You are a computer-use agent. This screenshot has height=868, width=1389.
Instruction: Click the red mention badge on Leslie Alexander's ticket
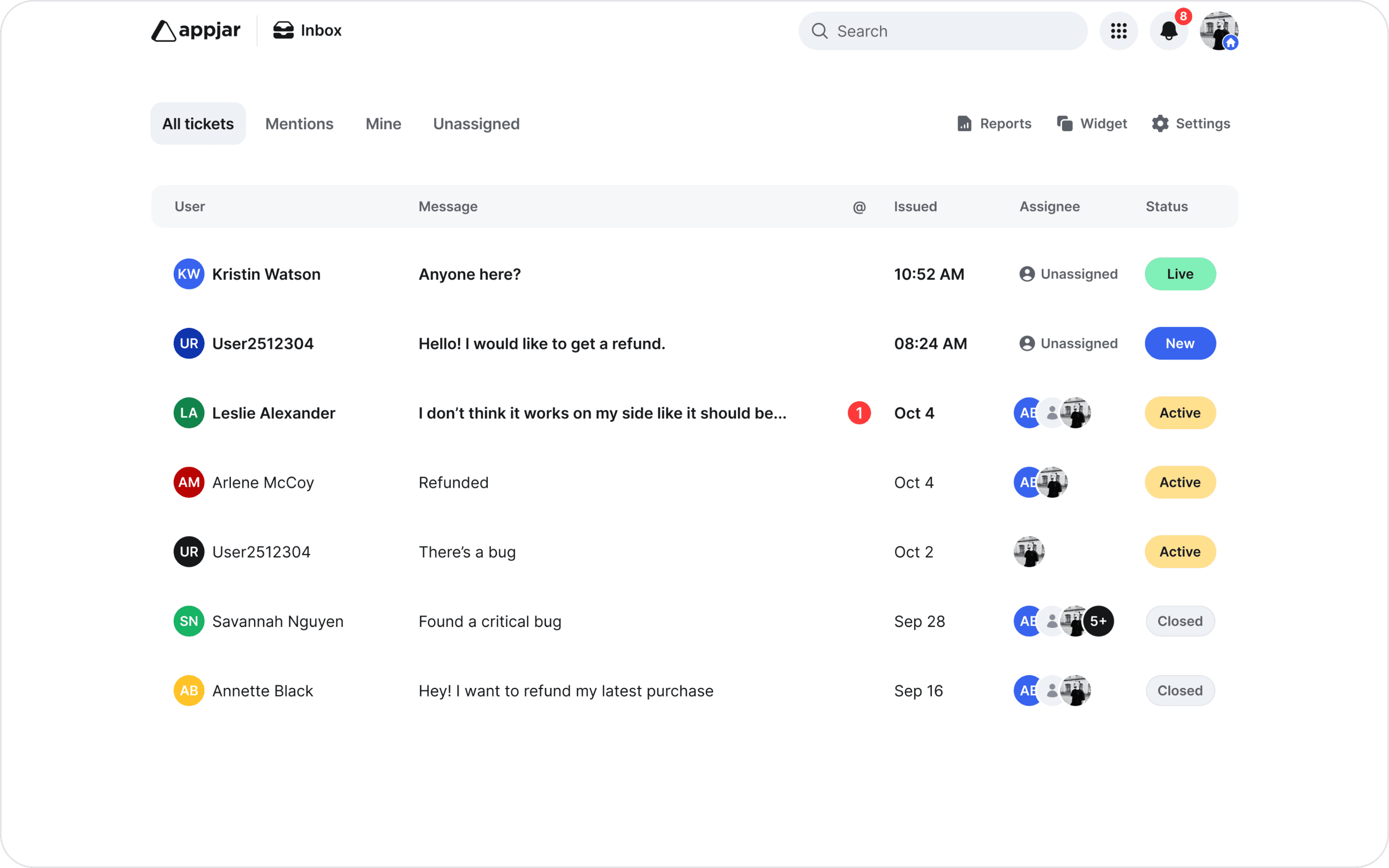(x=858, y=412)
